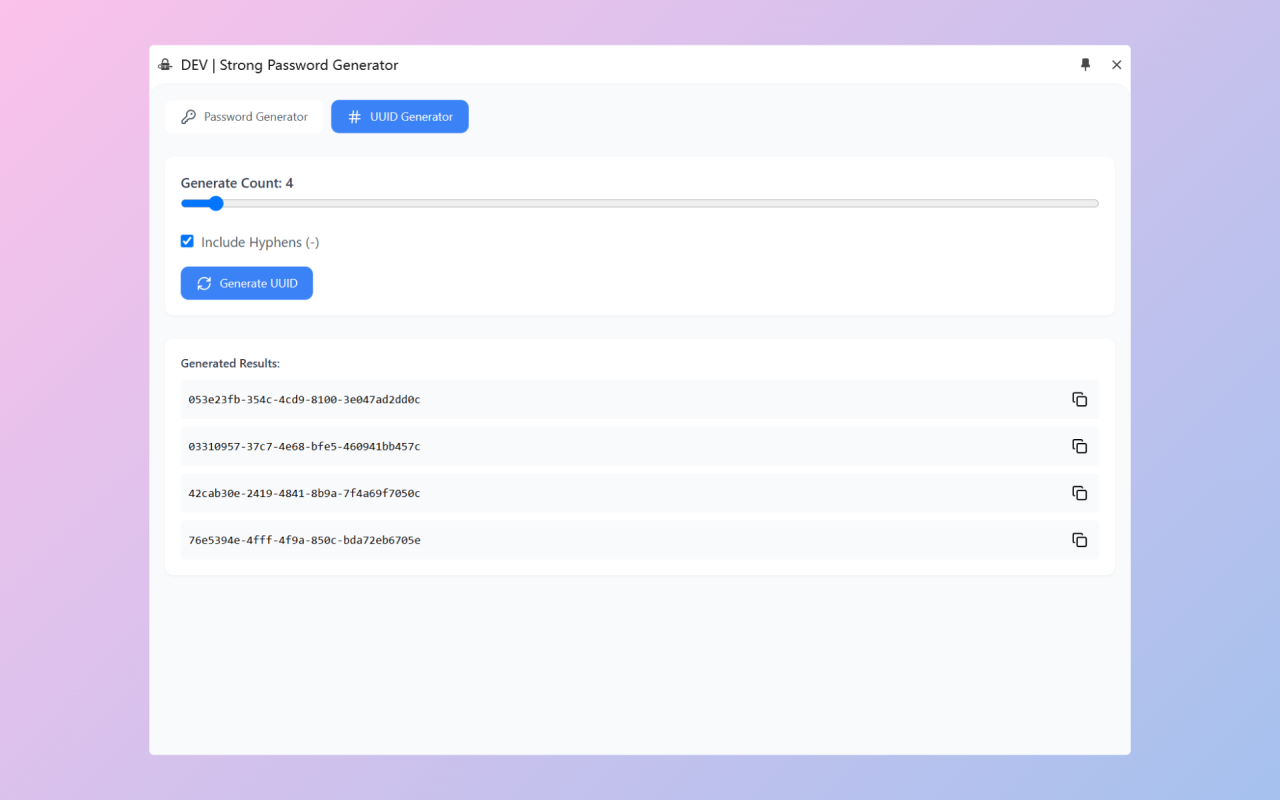Click the hash icon on the UUID tab
This screenshot has height=800, width=1280.
pos(354,117)
